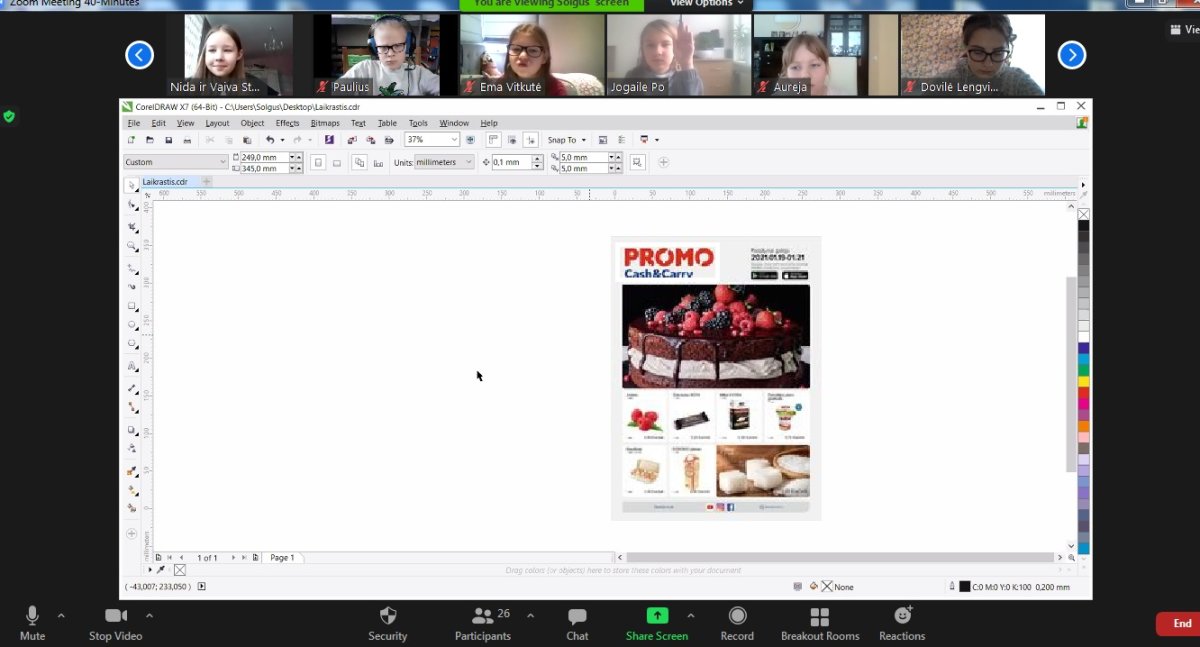Click the New document icon
Image resolution: width=1200 pixels, height=647 pixels.
(x=131, y=140)
